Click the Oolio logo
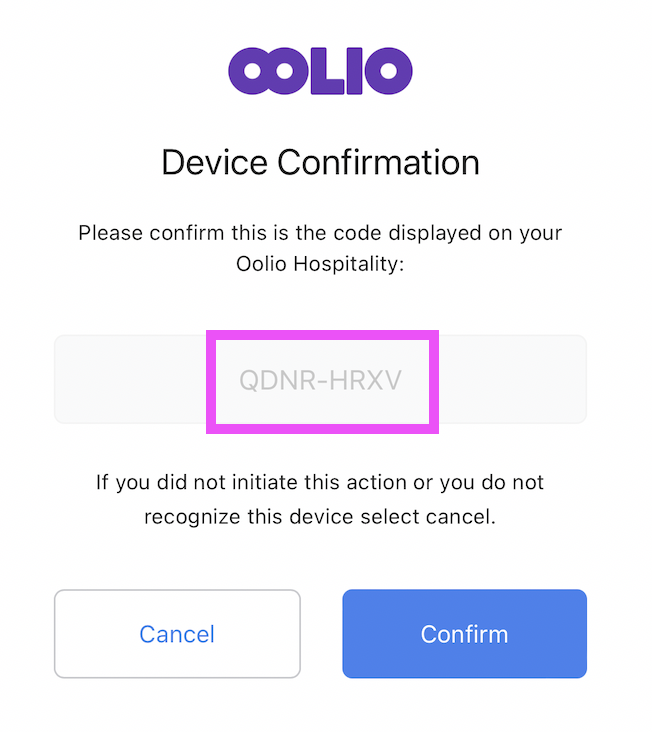The height and width of the screenshot is (732, 652). pos(320,71)
